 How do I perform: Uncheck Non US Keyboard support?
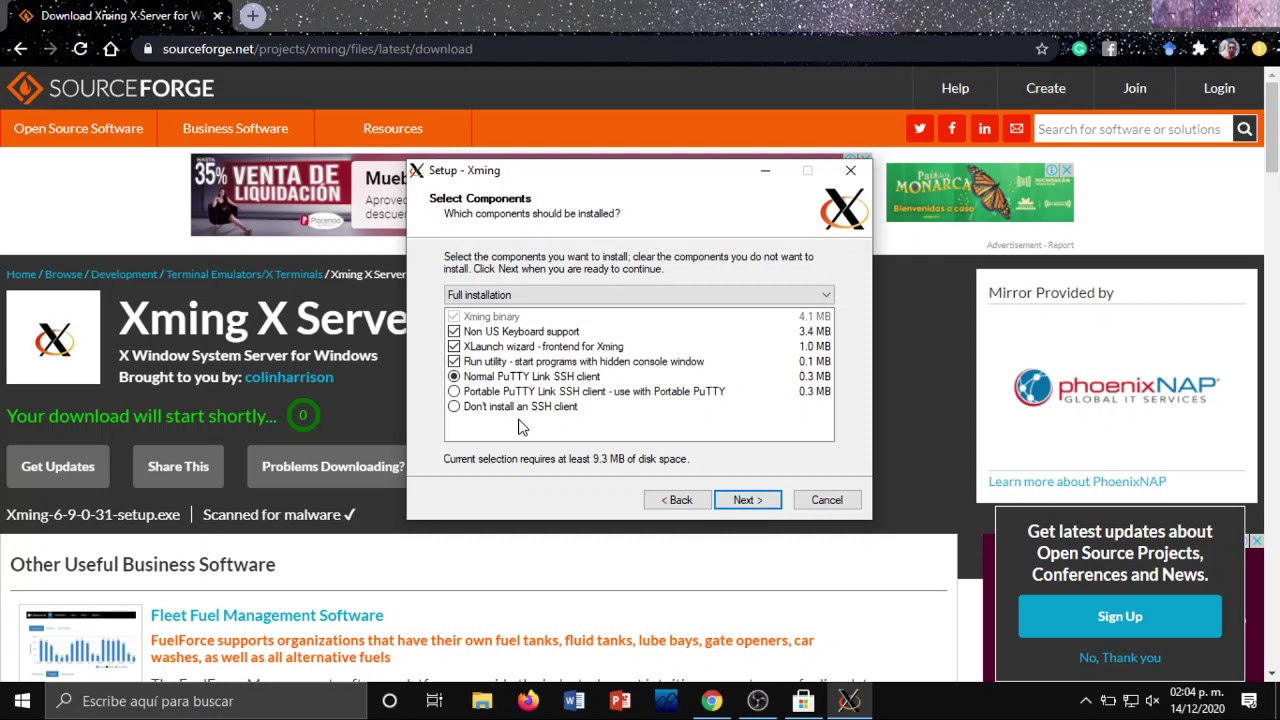[x=454, y=331]
